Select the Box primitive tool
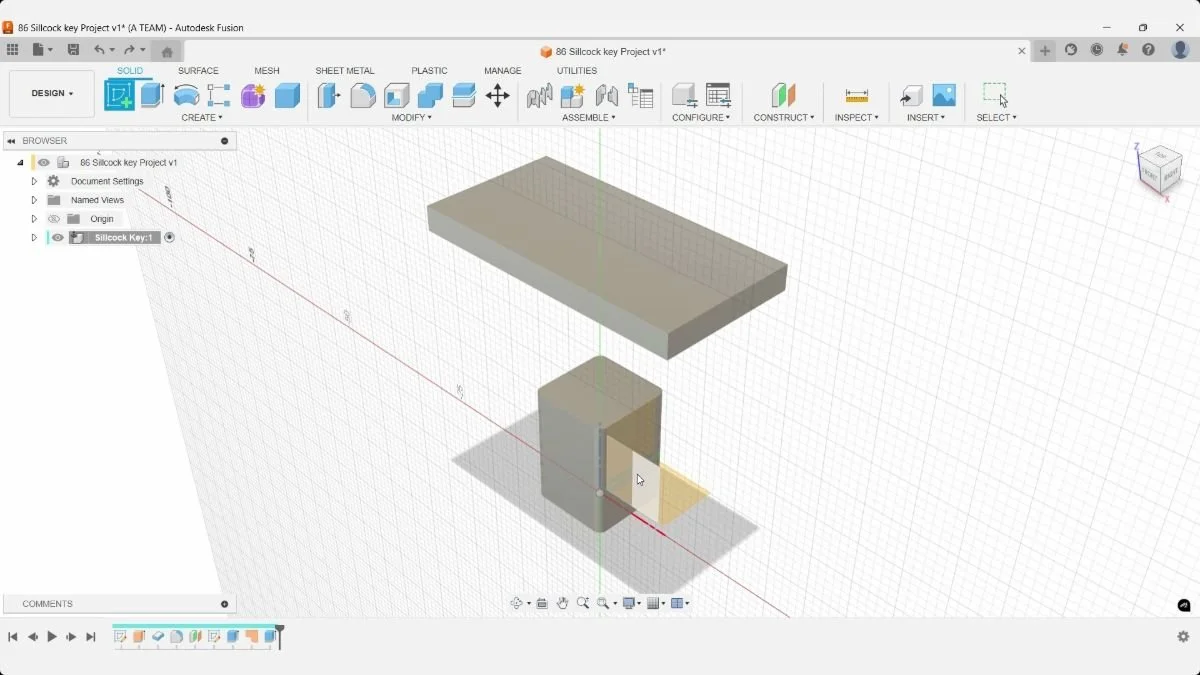Screen dimensions: 1200x675 click(x=287, y=95)
